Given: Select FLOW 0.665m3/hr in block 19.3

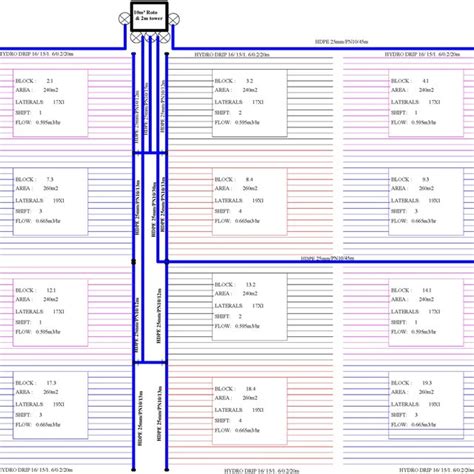Looking at the screenshot, I should (x=413, y=425).
